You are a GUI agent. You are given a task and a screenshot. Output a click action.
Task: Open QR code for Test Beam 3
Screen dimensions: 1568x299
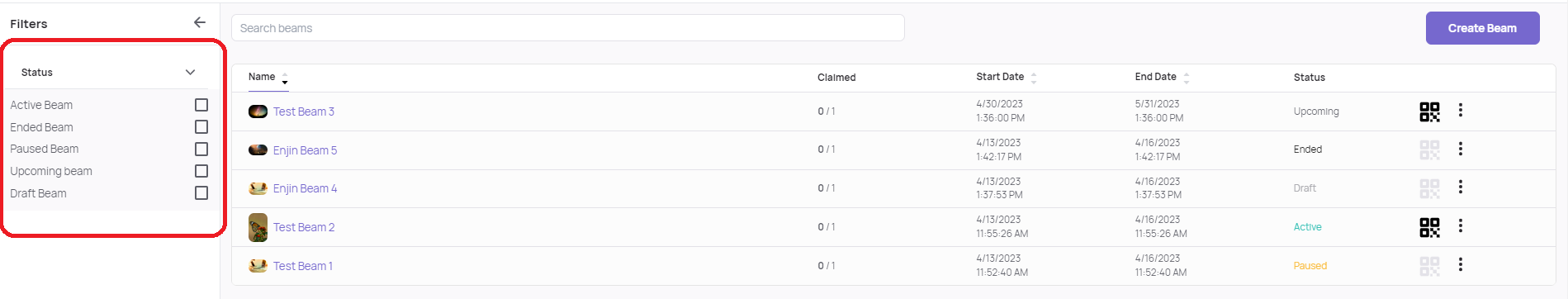pyautogui.click(x=1429, y=112)
